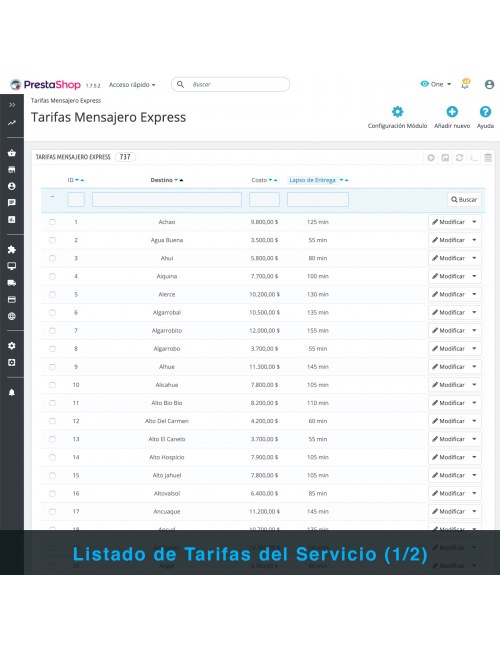Click Añadir nuevo plus icon
Screen dimensions: 500x650
(452, 112)
